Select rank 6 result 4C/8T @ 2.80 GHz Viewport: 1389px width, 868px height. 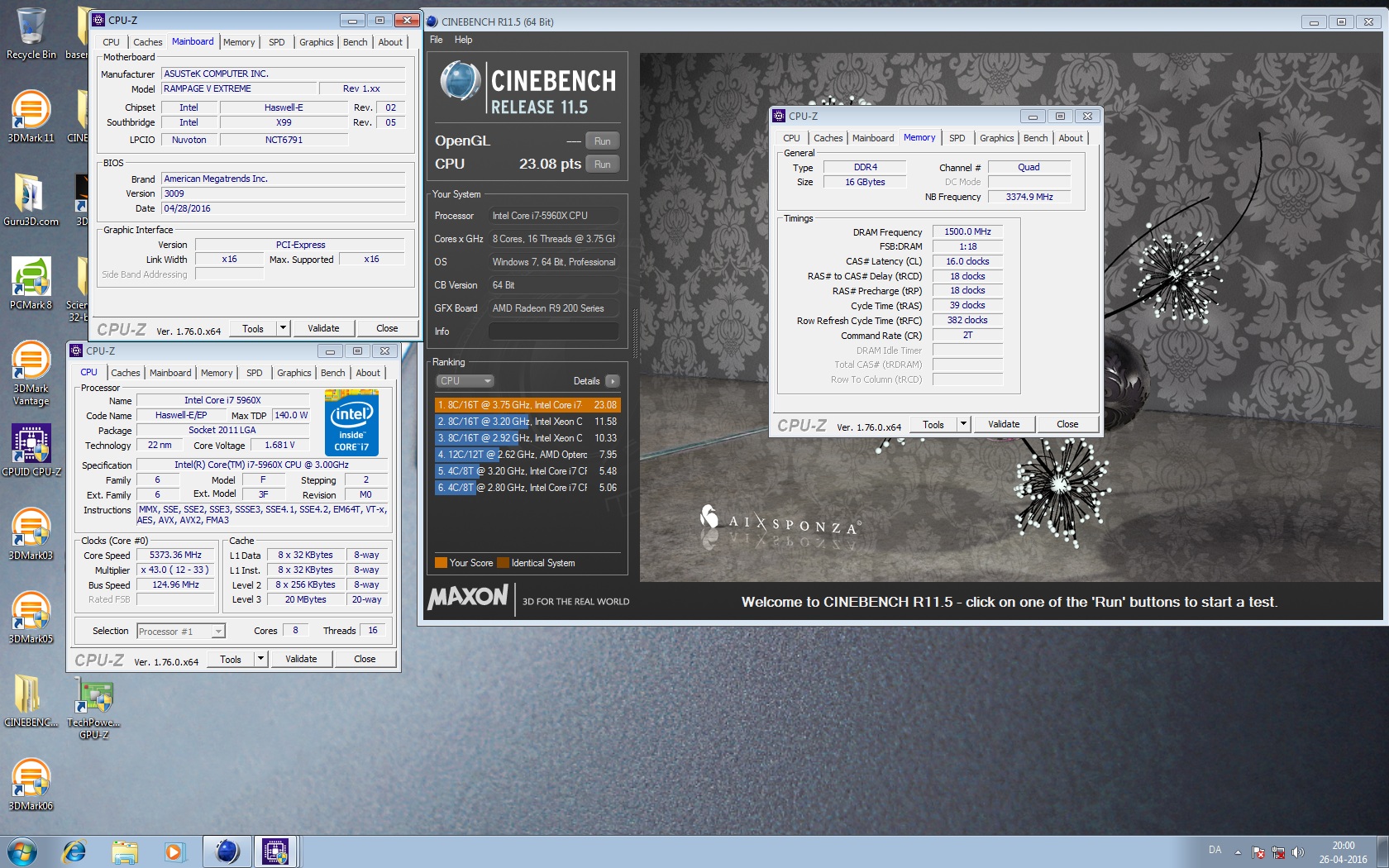coord(527,488)
